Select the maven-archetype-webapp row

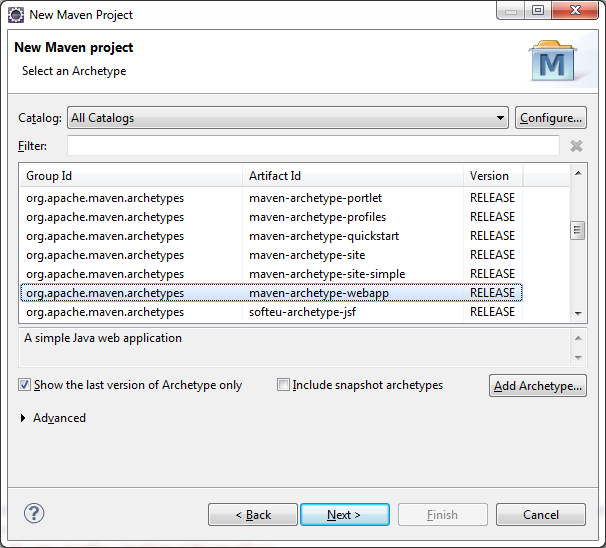point(271,293)
